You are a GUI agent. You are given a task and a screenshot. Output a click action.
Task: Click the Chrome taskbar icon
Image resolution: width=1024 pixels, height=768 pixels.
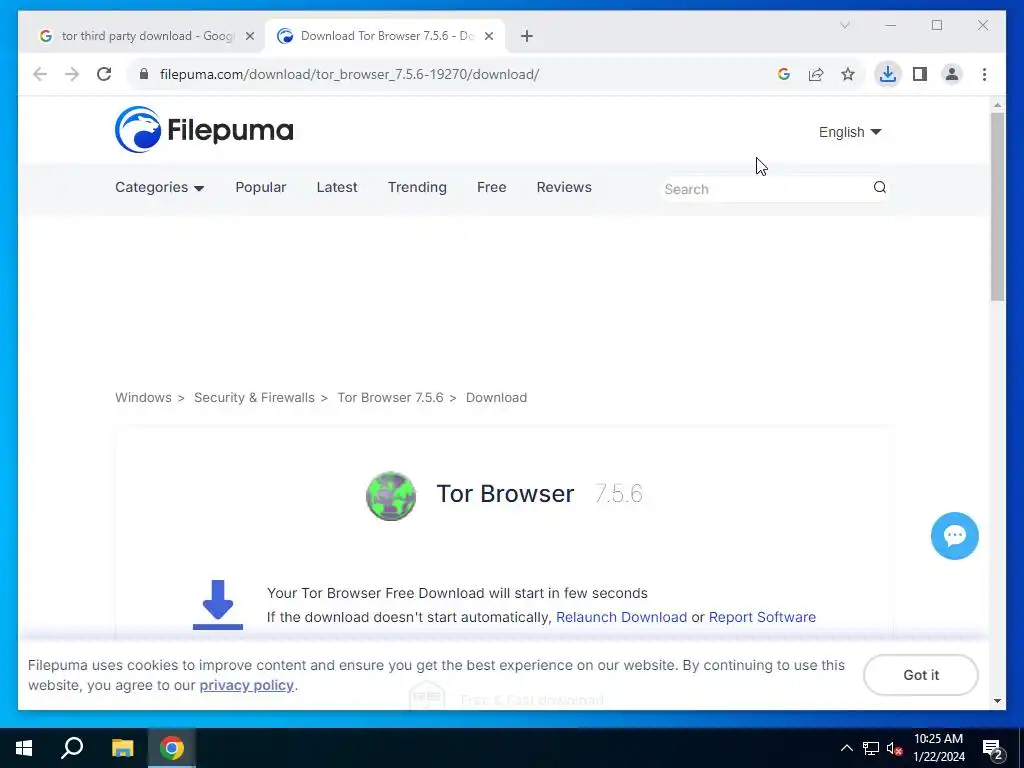[172, 748]
